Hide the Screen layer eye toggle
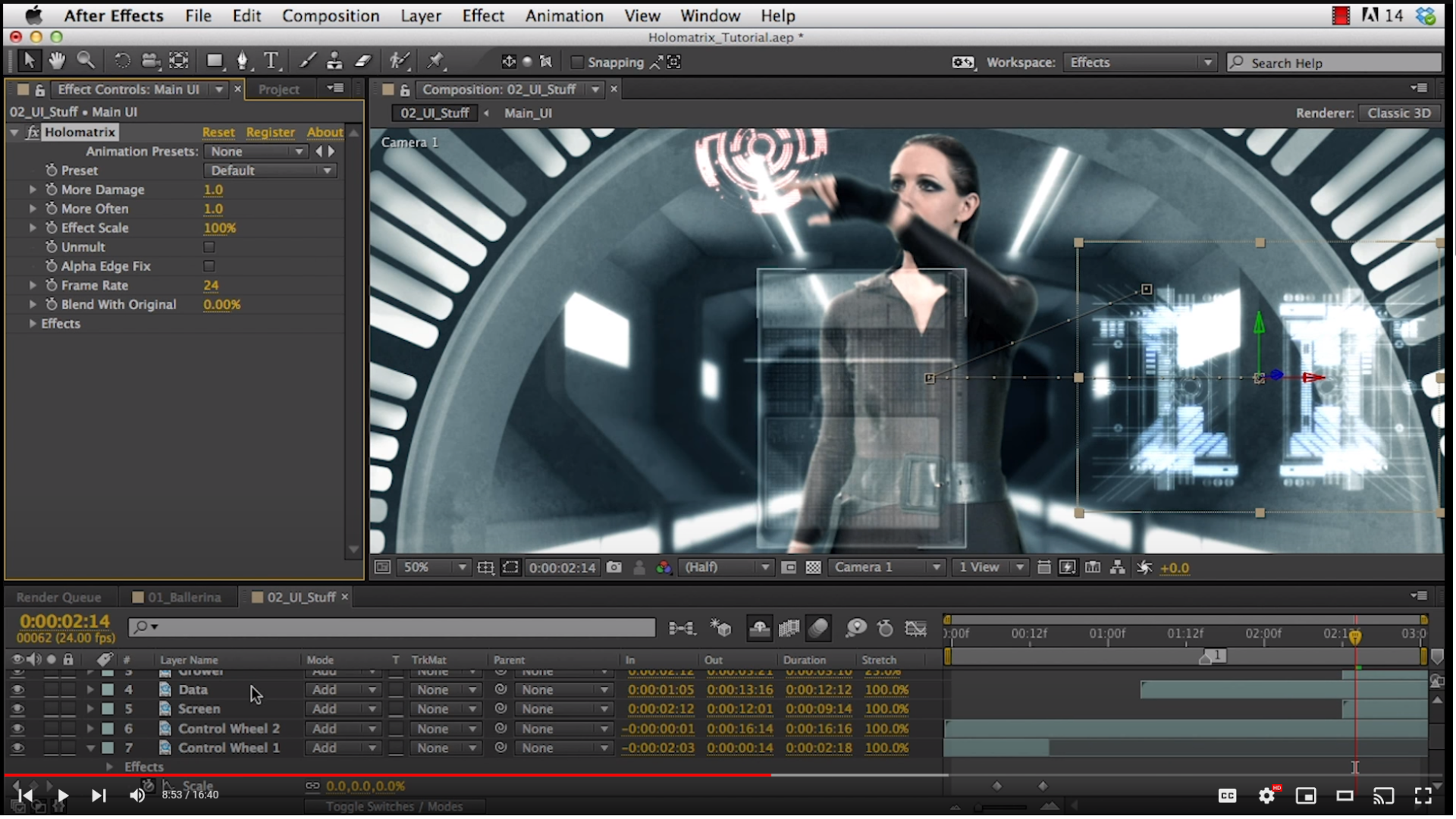The width and height of the screenshot is (1456, 819). click(17, 709)
